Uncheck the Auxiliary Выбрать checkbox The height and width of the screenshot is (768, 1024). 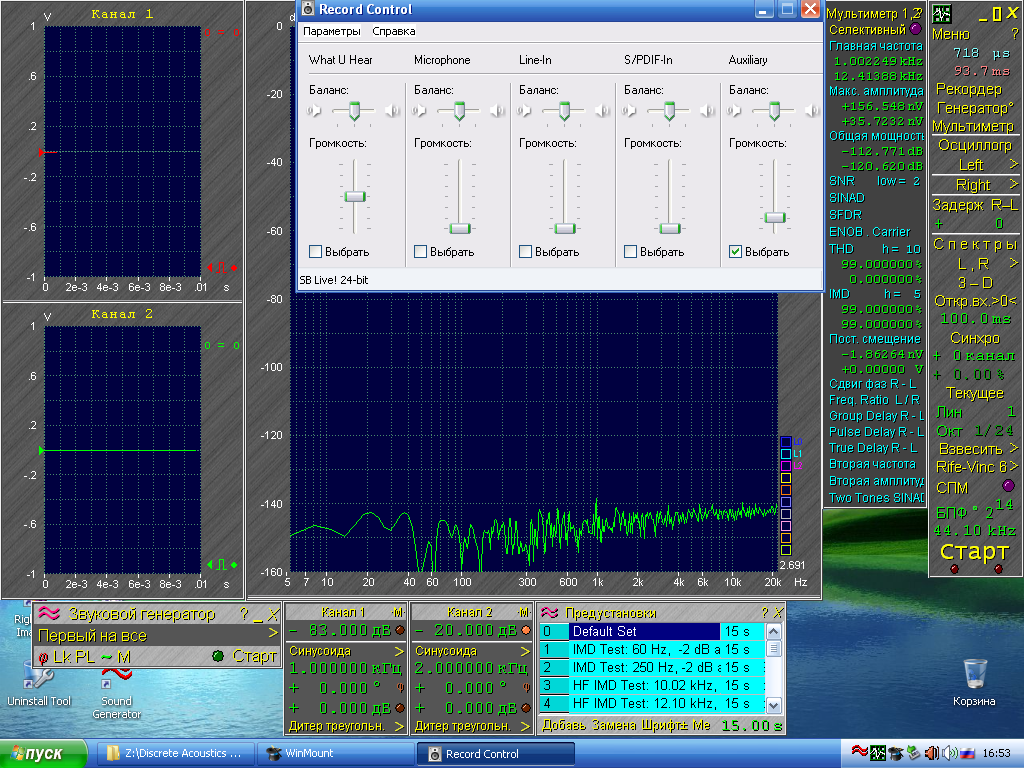click(x=735, y=251)
